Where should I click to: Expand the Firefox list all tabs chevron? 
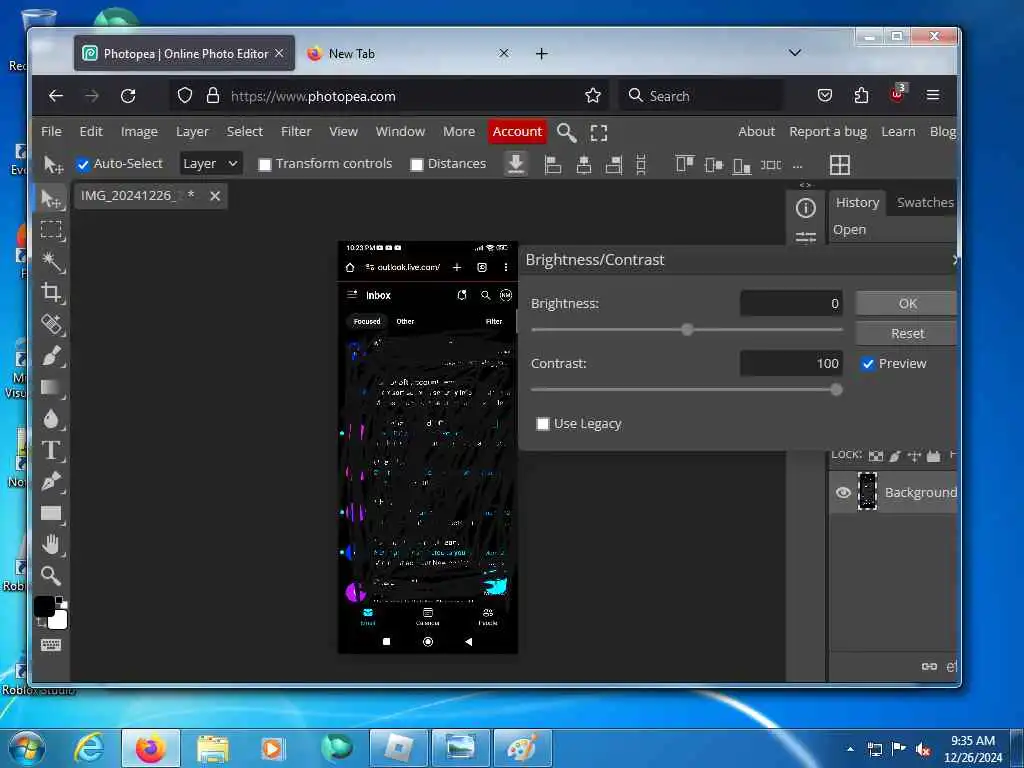[x=795, y=53]
